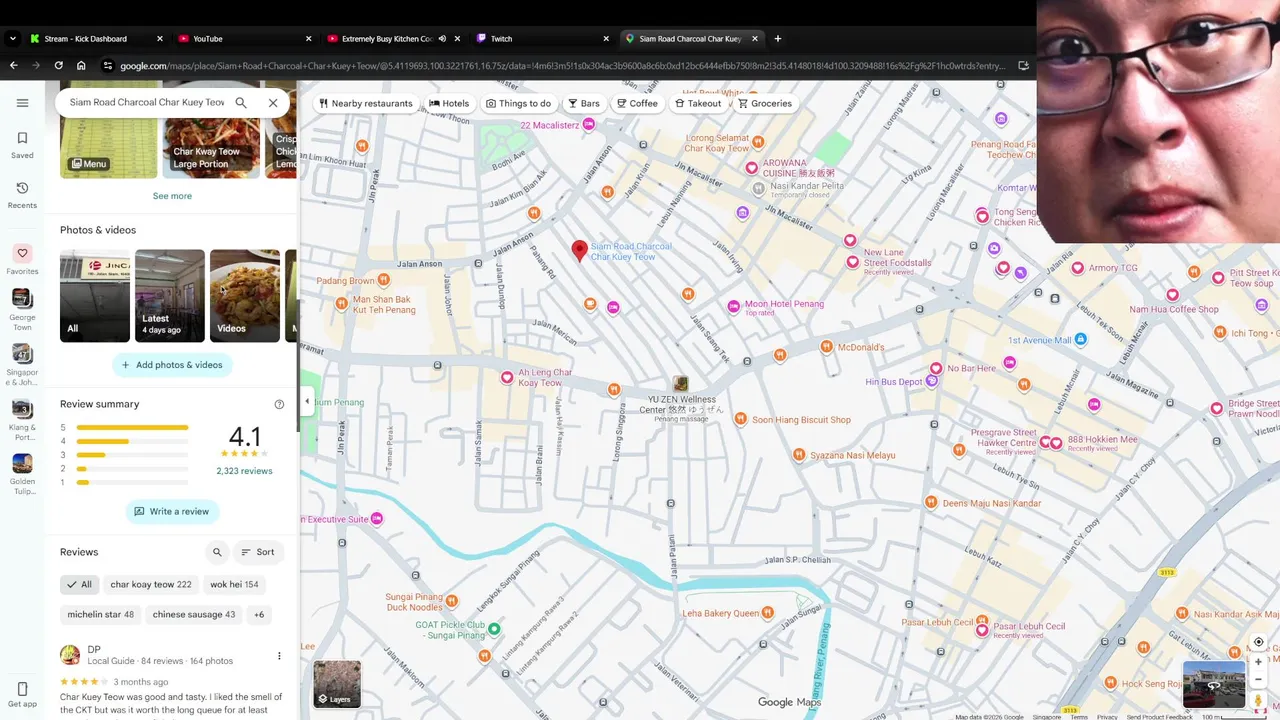
Task: Click the 888 Hokkien Mee marker
Action: [1055, 442]
